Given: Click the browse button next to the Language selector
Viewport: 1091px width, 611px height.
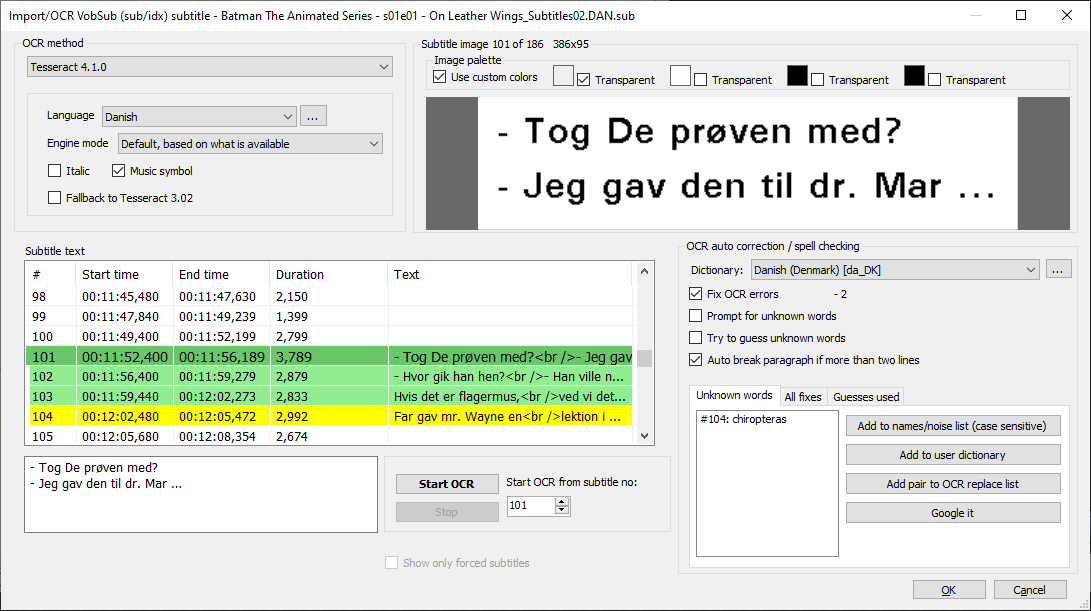Looking at the screenshot, I should point(313,115).
